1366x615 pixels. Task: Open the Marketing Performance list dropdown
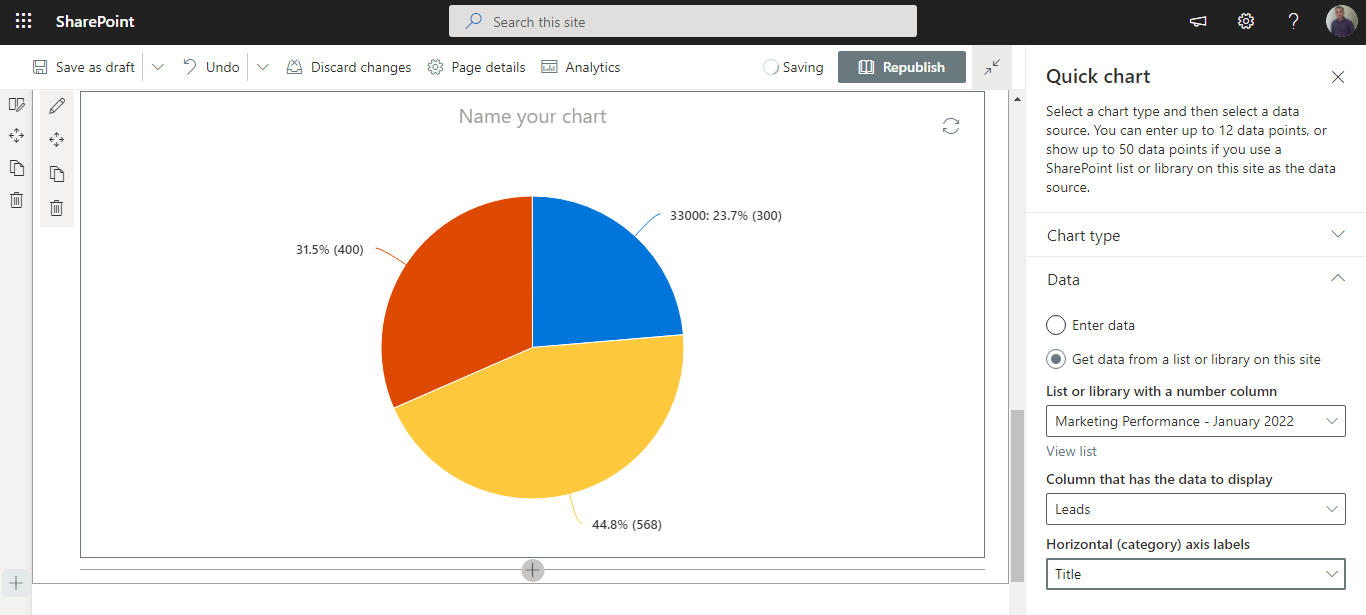pos(1195,420)
